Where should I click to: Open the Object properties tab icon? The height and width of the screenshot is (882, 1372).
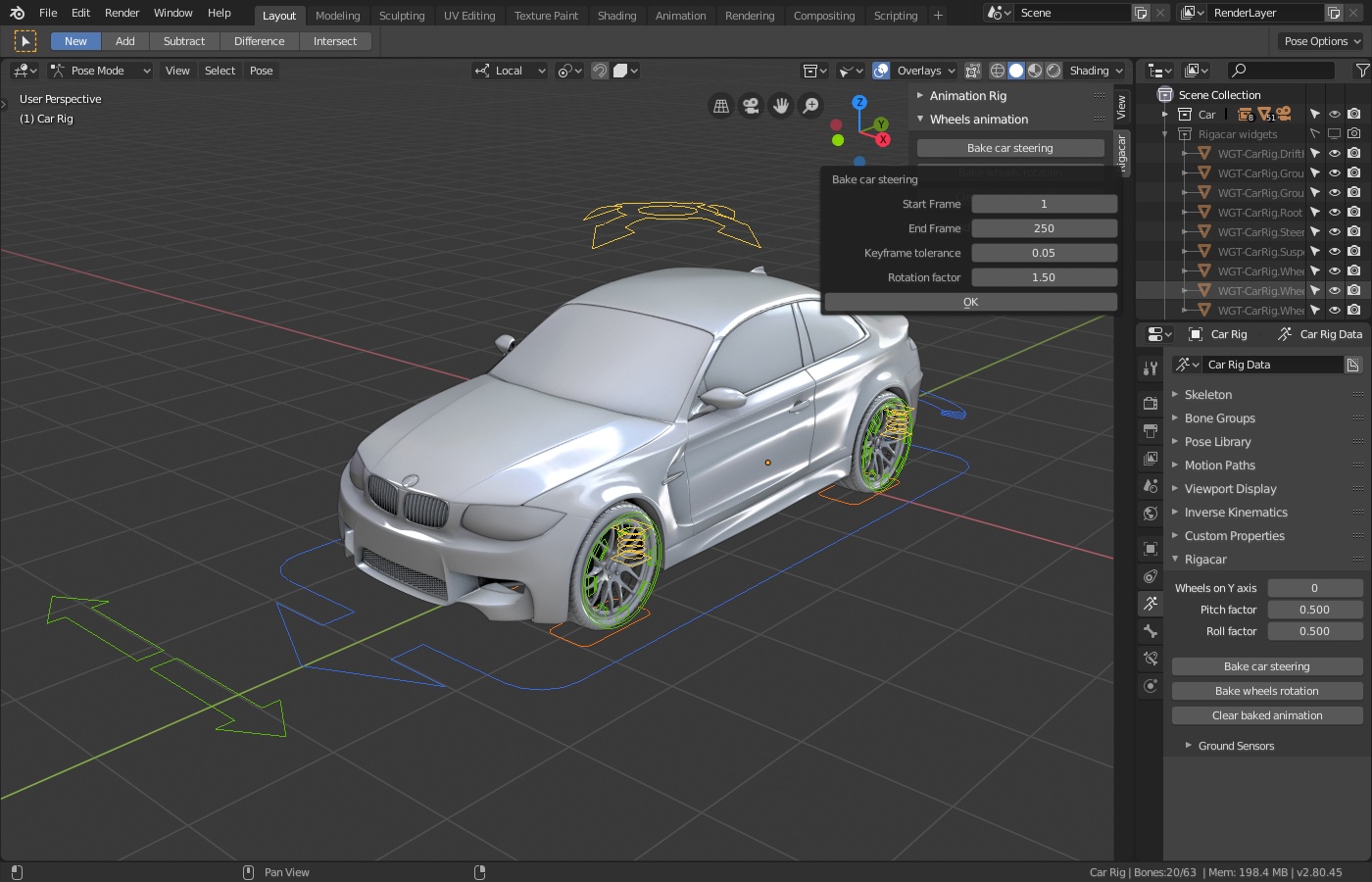(x=1151, y=549)
